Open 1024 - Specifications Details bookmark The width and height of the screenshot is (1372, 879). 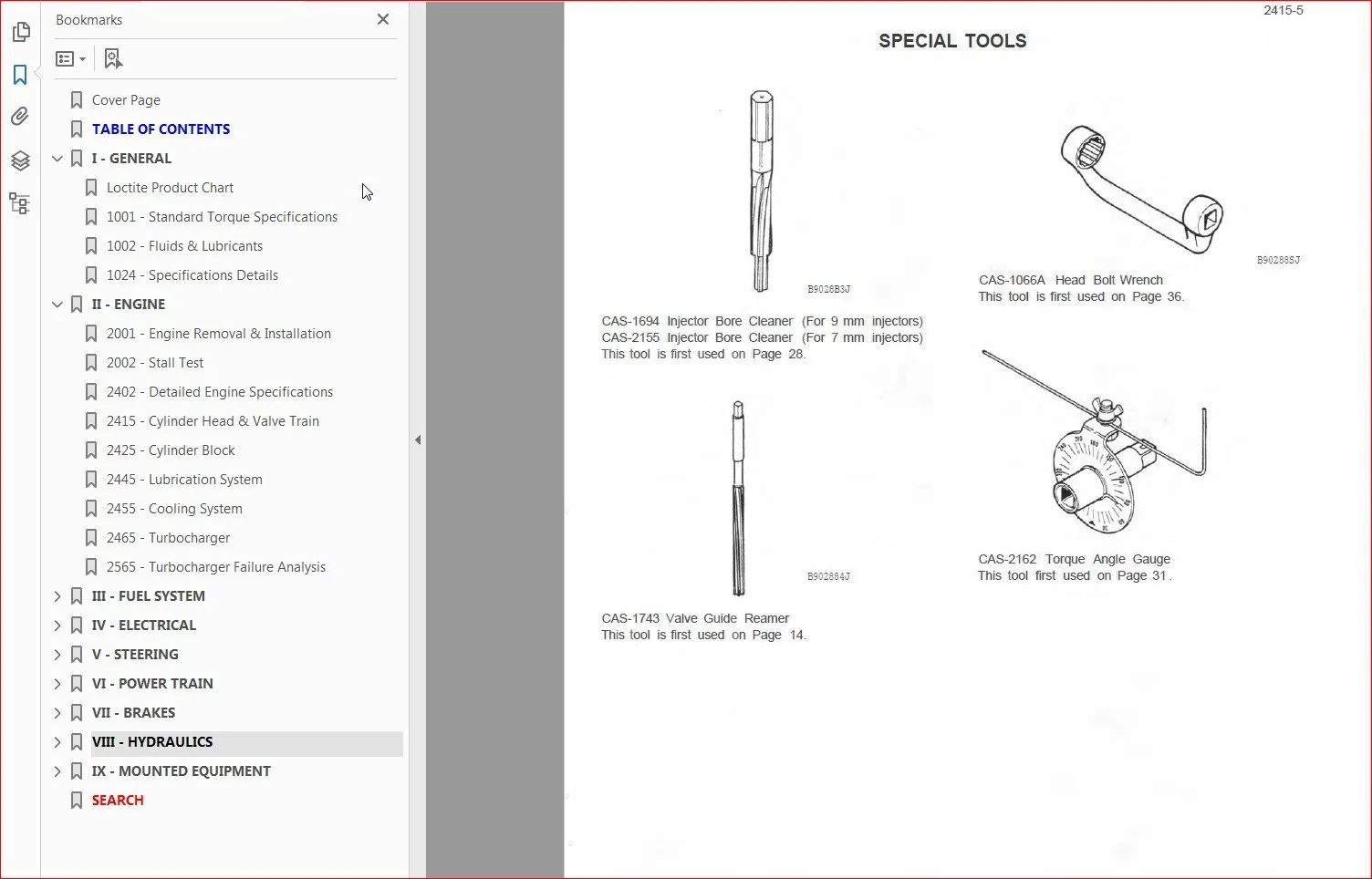pos(192,275)
